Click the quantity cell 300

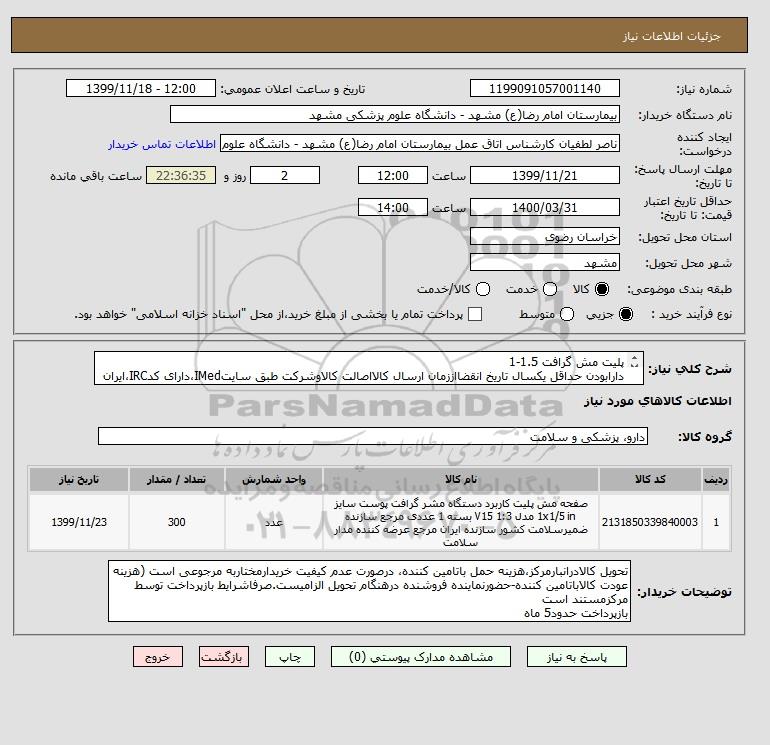[x=176, y=522]
